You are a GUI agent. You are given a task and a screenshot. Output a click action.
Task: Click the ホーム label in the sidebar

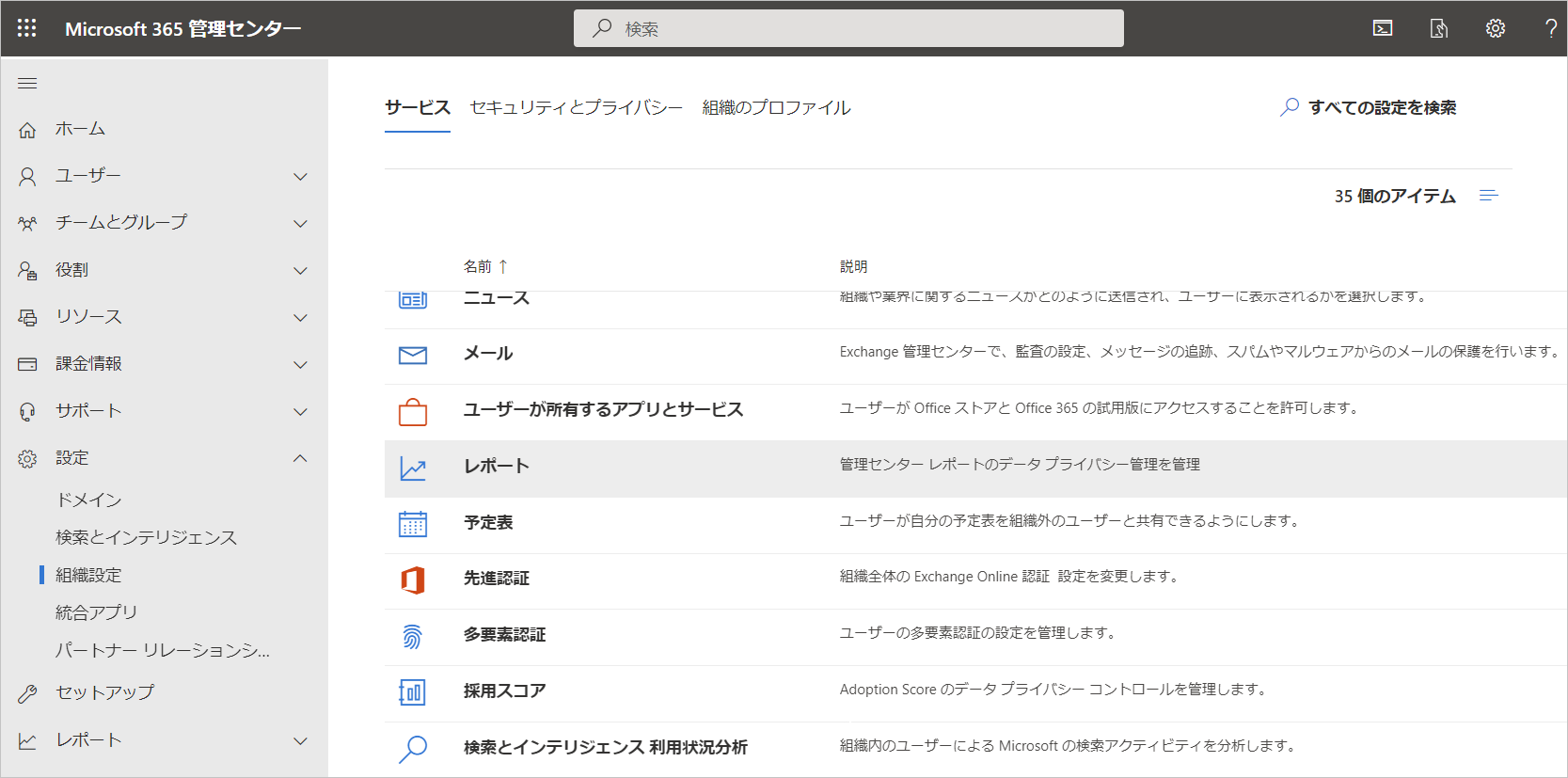point(80,129)
